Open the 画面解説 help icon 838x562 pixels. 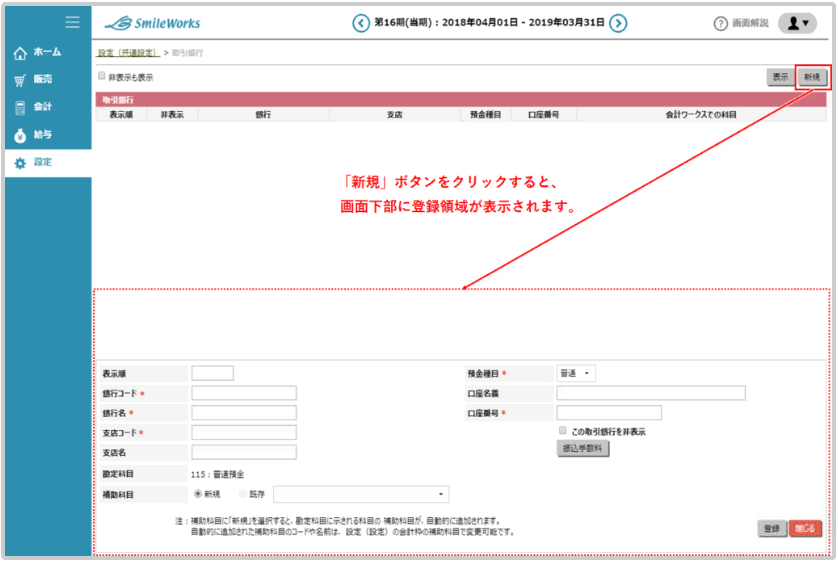point(720,24)
